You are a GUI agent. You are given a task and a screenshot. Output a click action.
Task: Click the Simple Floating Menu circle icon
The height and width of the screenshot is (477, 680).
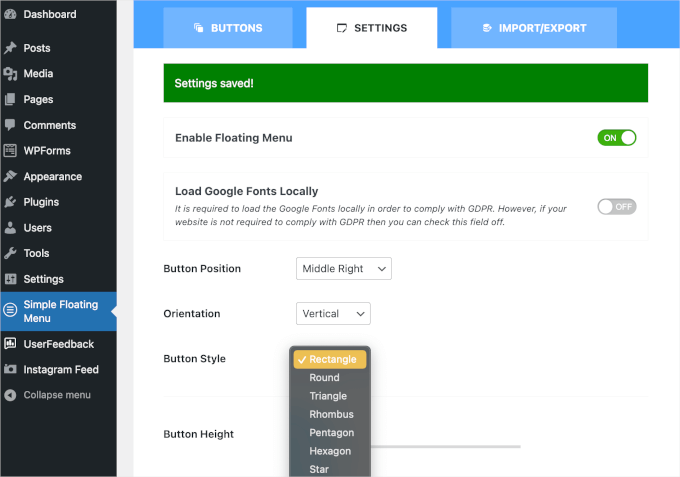pyautogui.click(x=10, y=310)
